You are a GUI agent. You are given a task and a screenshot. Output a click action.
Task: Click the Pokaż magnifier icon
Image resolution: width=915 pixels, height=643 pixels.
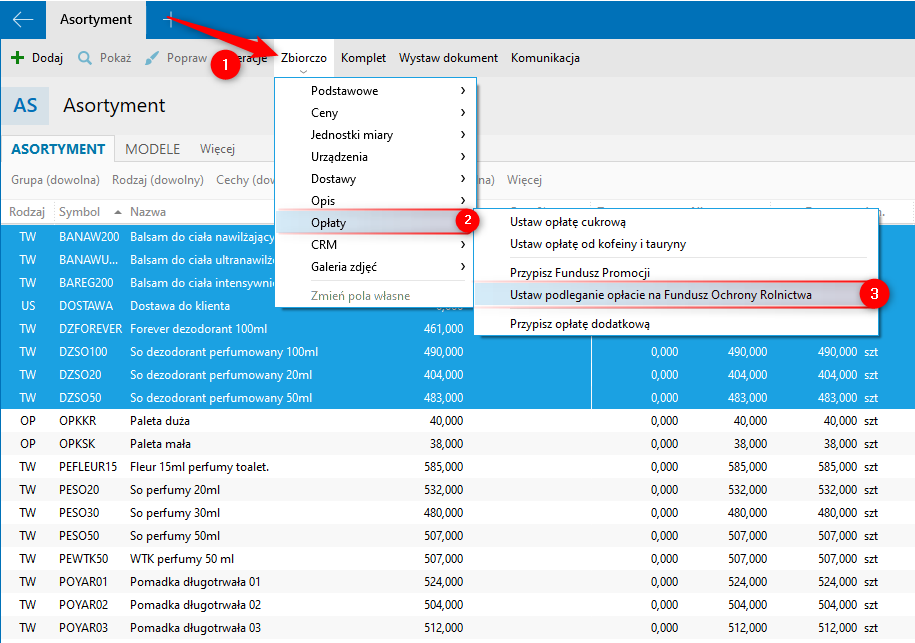coord(85,58)
